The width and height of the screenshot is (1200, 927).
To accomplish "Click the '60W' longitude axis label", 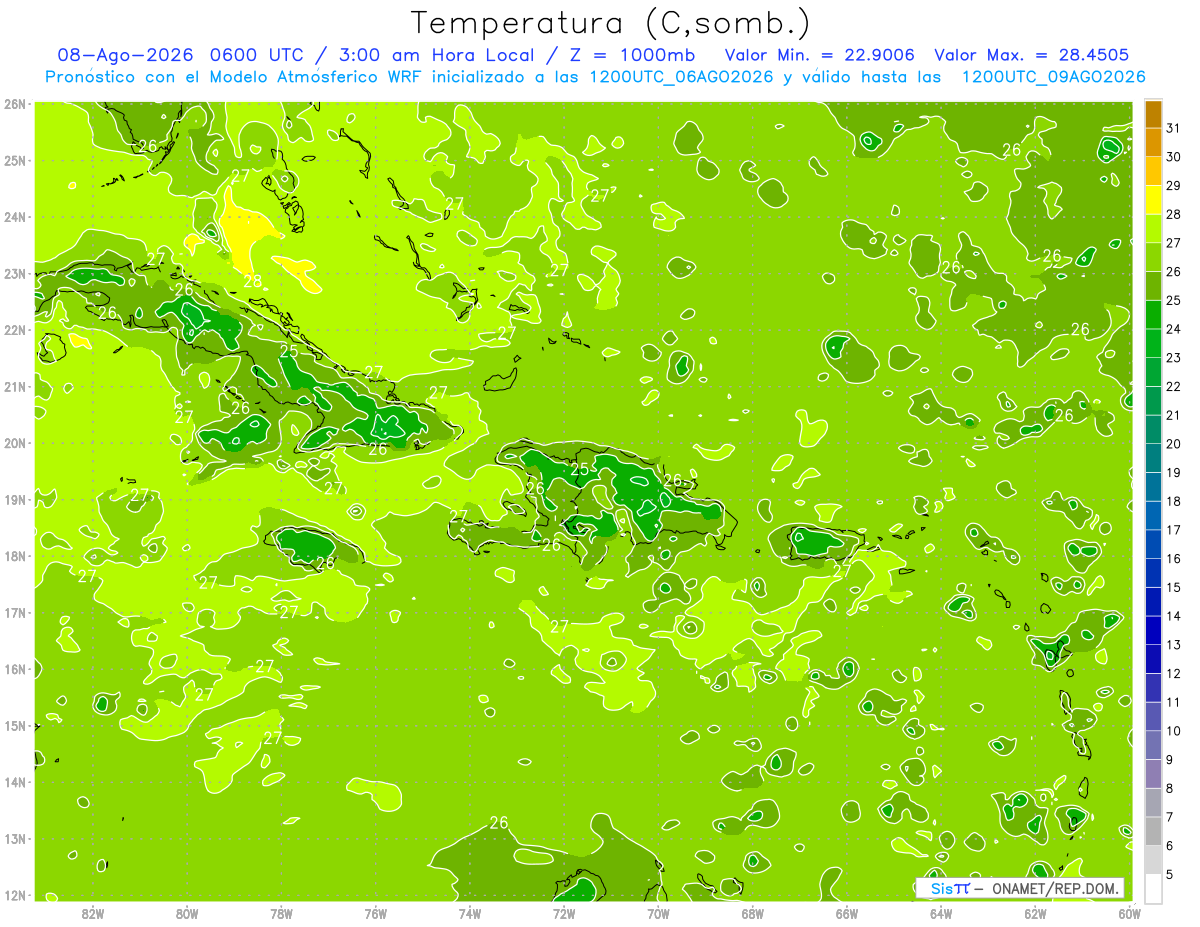I will coord(1129,913).
